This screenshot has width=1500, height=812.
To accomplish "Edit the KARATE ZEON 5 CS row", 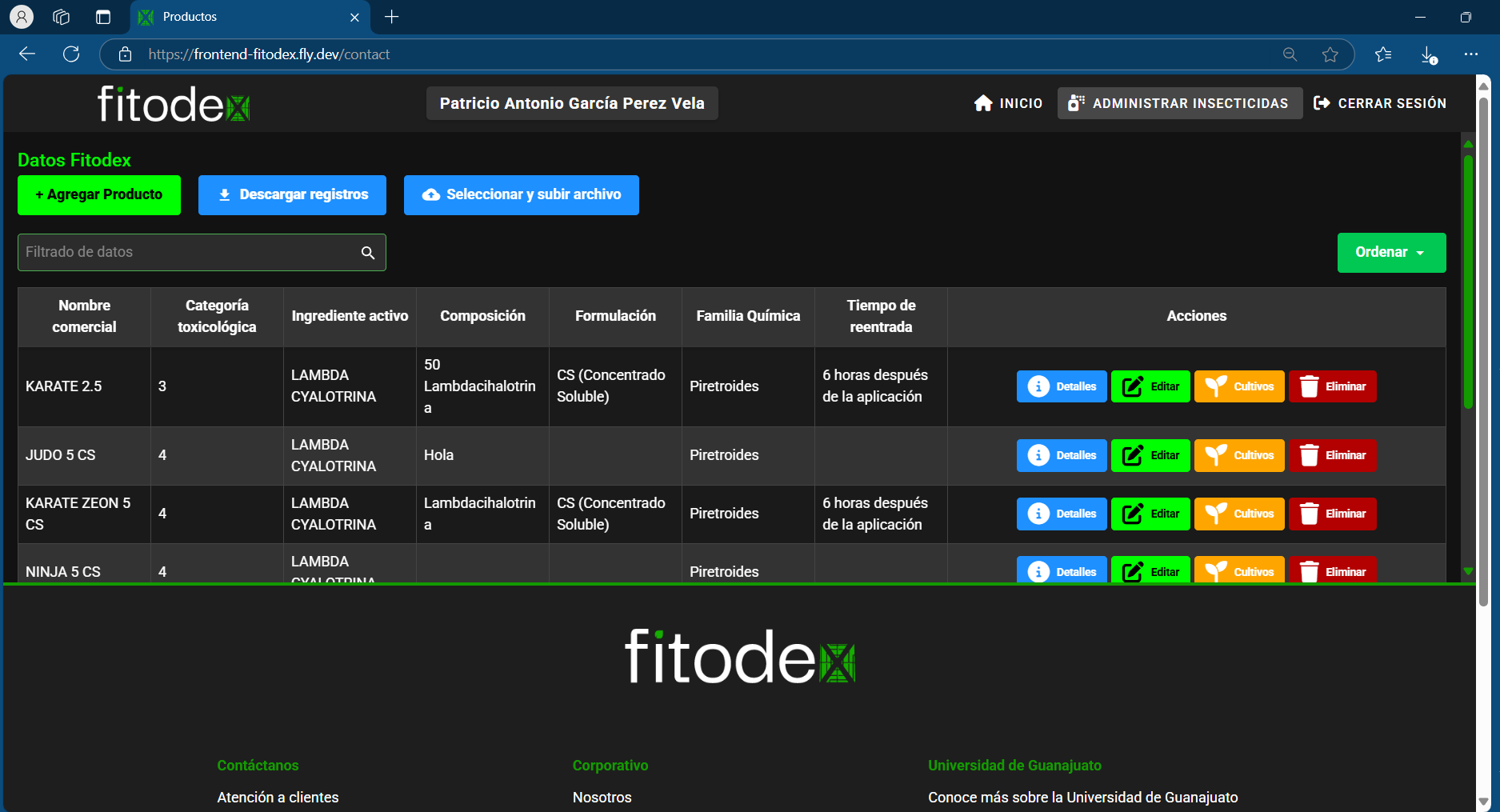I will pyautogui.click(x=1150, y=514).
